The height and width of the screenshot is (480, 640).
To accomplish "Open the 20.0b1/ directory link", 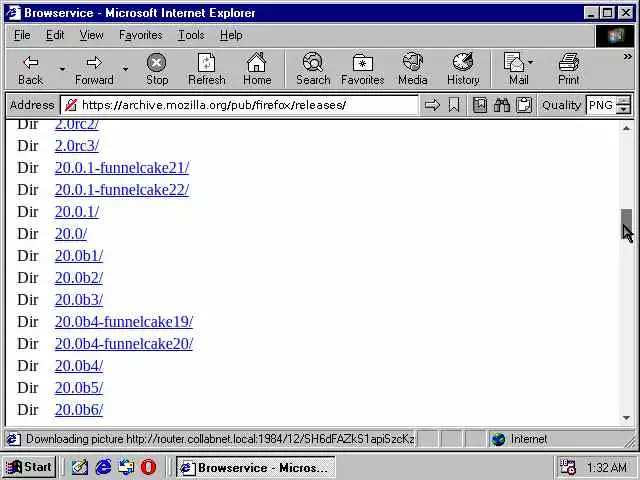I will pyautogui.click(x=79, y=256).
